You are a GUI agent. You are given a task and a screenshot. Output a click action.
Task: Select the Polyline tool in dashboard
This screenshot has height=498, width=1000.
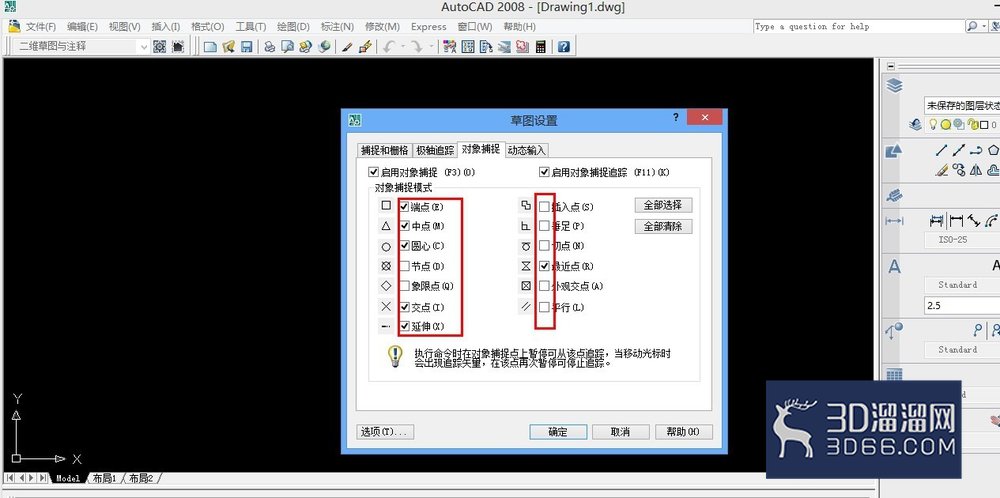[x=976, y=150]
